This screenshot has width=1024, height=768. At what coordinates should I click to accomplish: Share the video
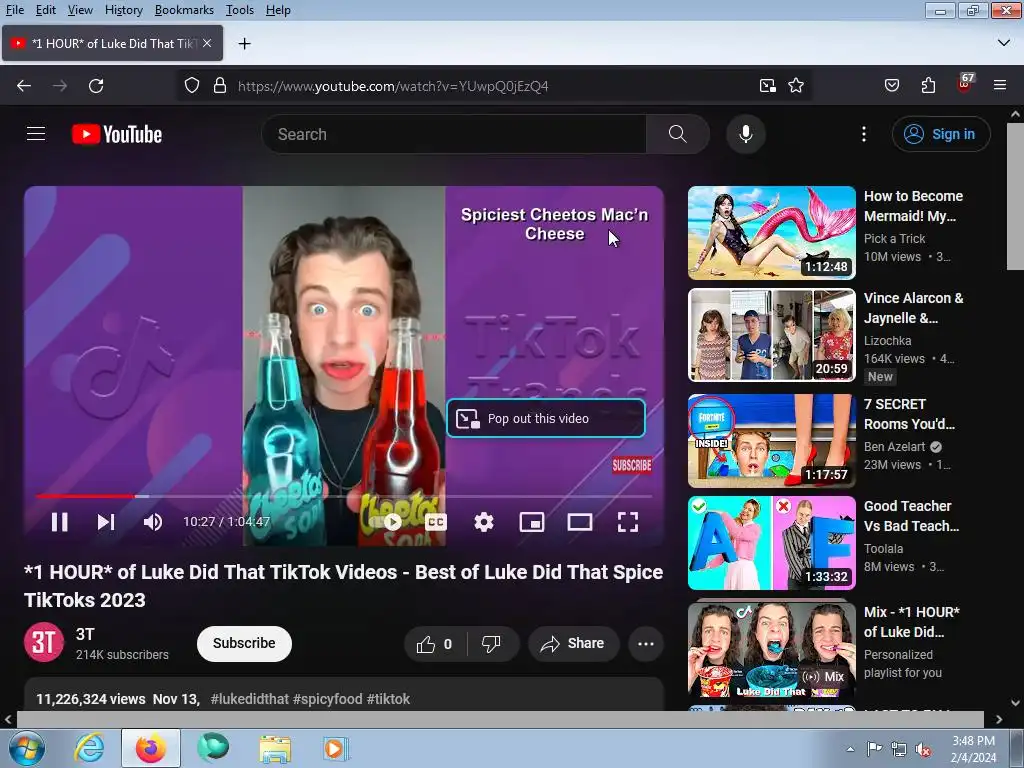point(573,644)
